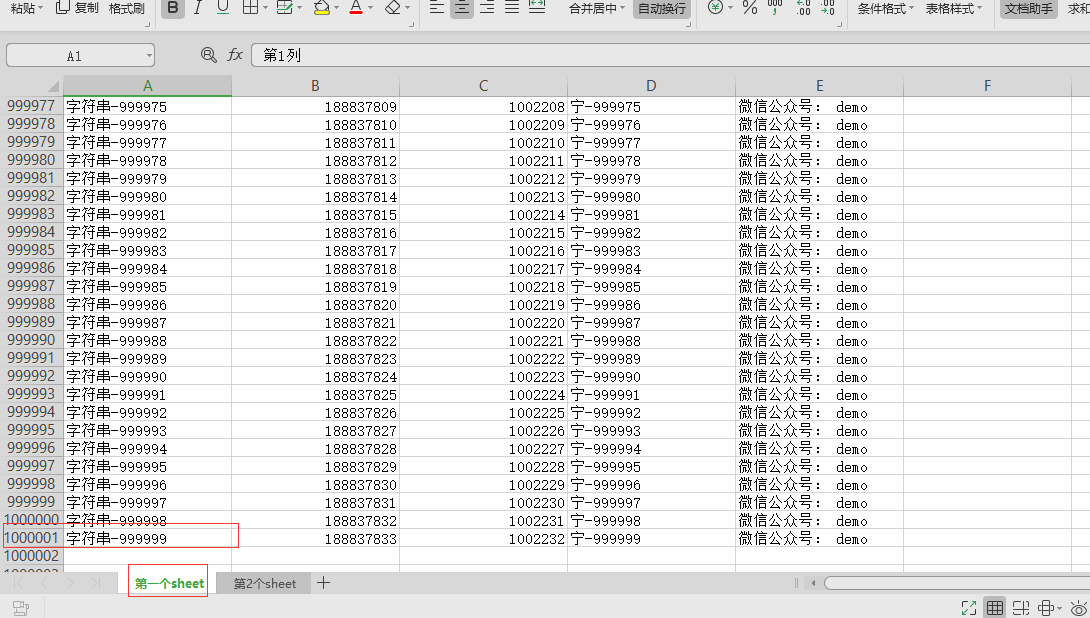This screenshot has height=618, width=1090.
Task: Increase decimal places
Action: [803, 8]
